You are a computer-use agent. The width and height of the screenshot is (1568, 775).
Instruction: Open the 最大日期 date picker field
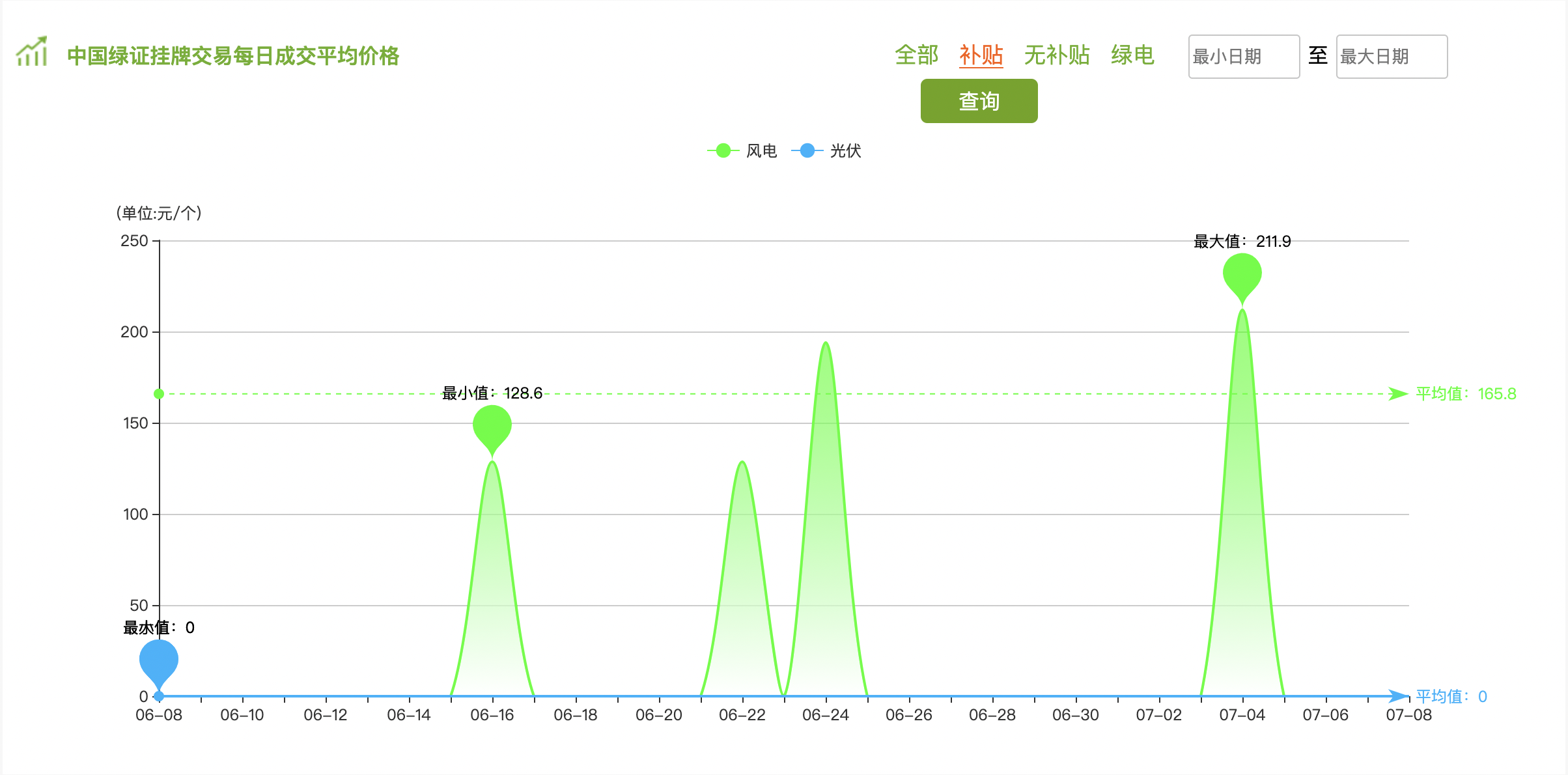coord(1391,57)
